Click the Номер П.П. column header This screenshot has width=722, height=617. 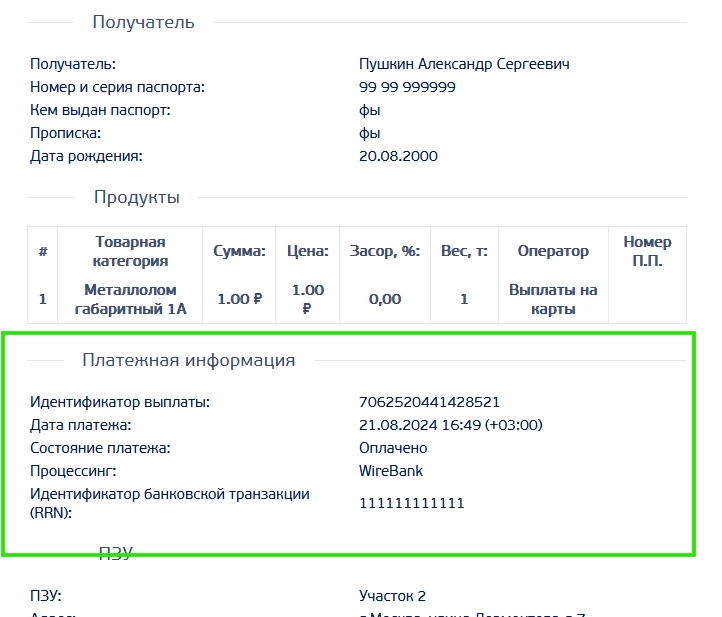tap(647, 251)
